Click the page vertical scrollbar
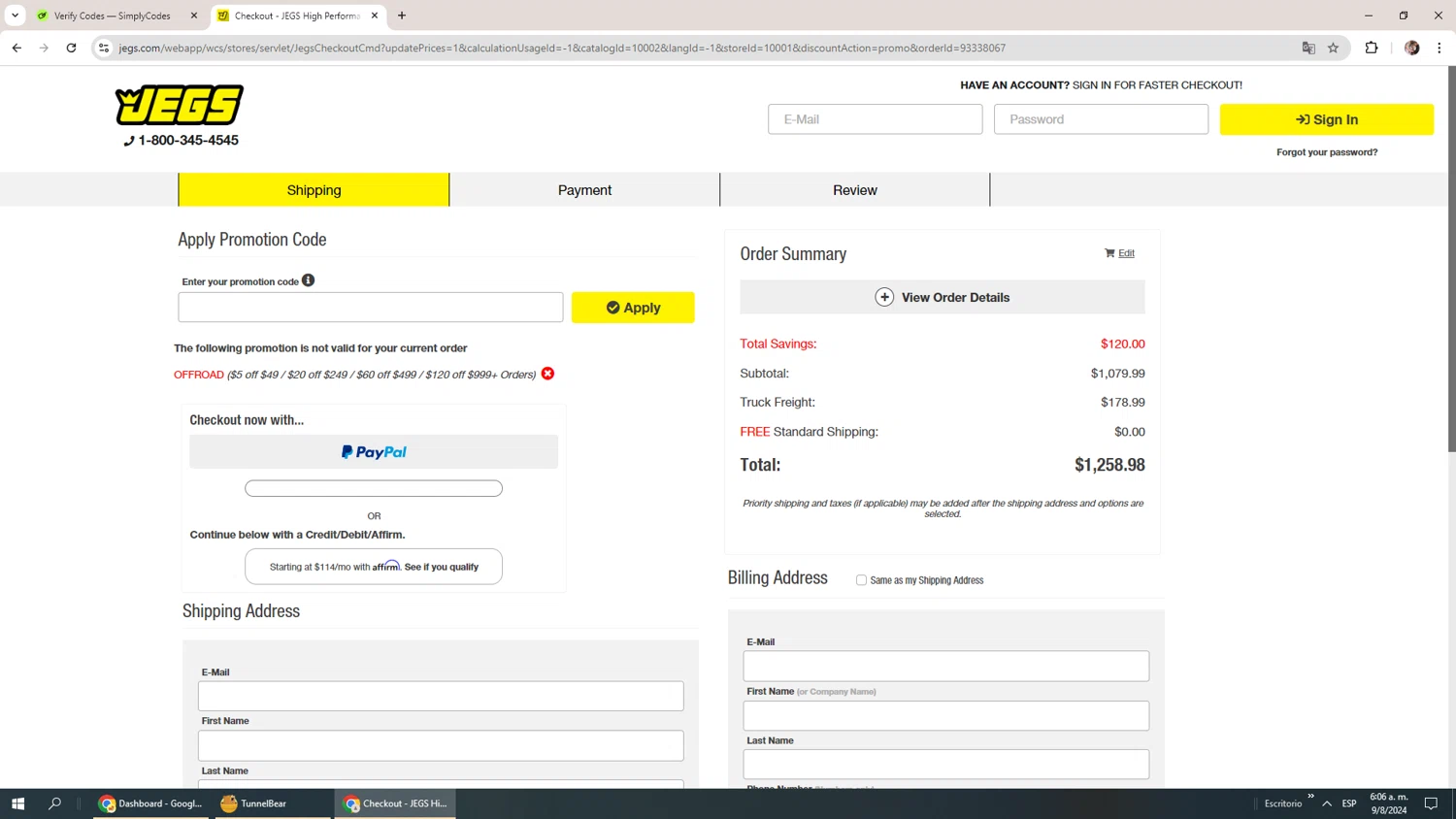Image resolution: width=1456 pixels, height=819 pixels. pos(1451,260)
